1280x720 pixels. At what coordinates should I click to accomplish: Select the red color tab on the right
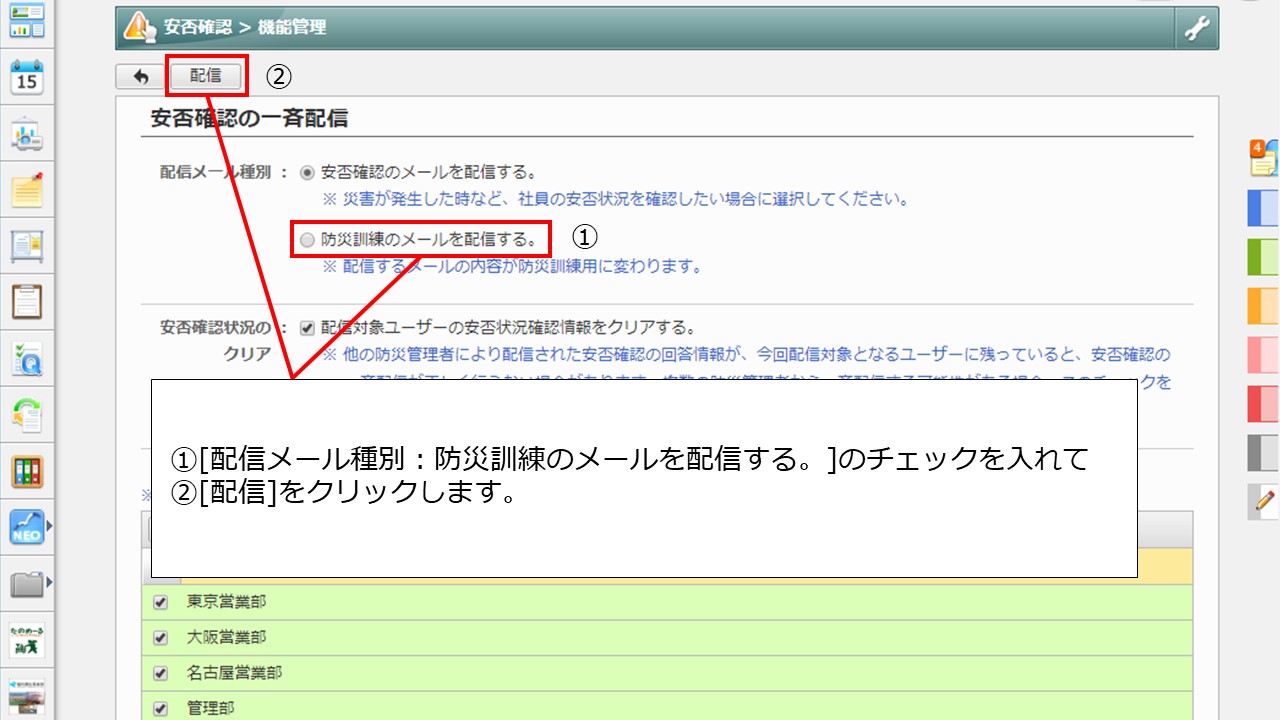[1264, 404]
